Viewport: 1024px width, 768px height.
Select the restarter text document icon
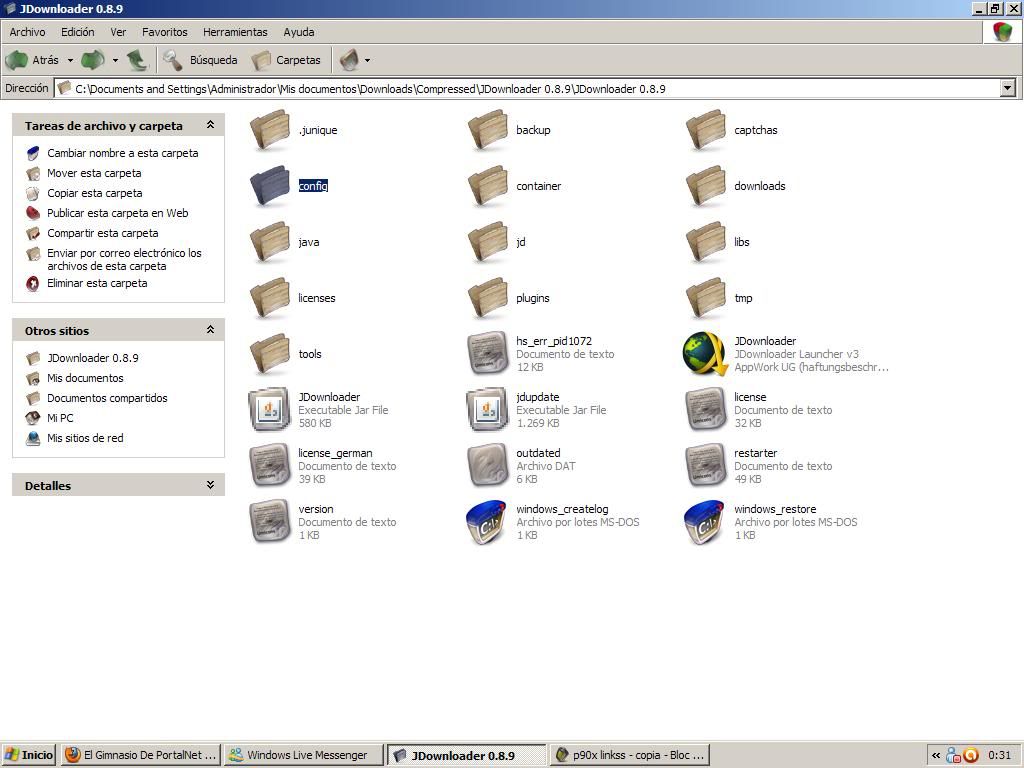click(706, 466)
